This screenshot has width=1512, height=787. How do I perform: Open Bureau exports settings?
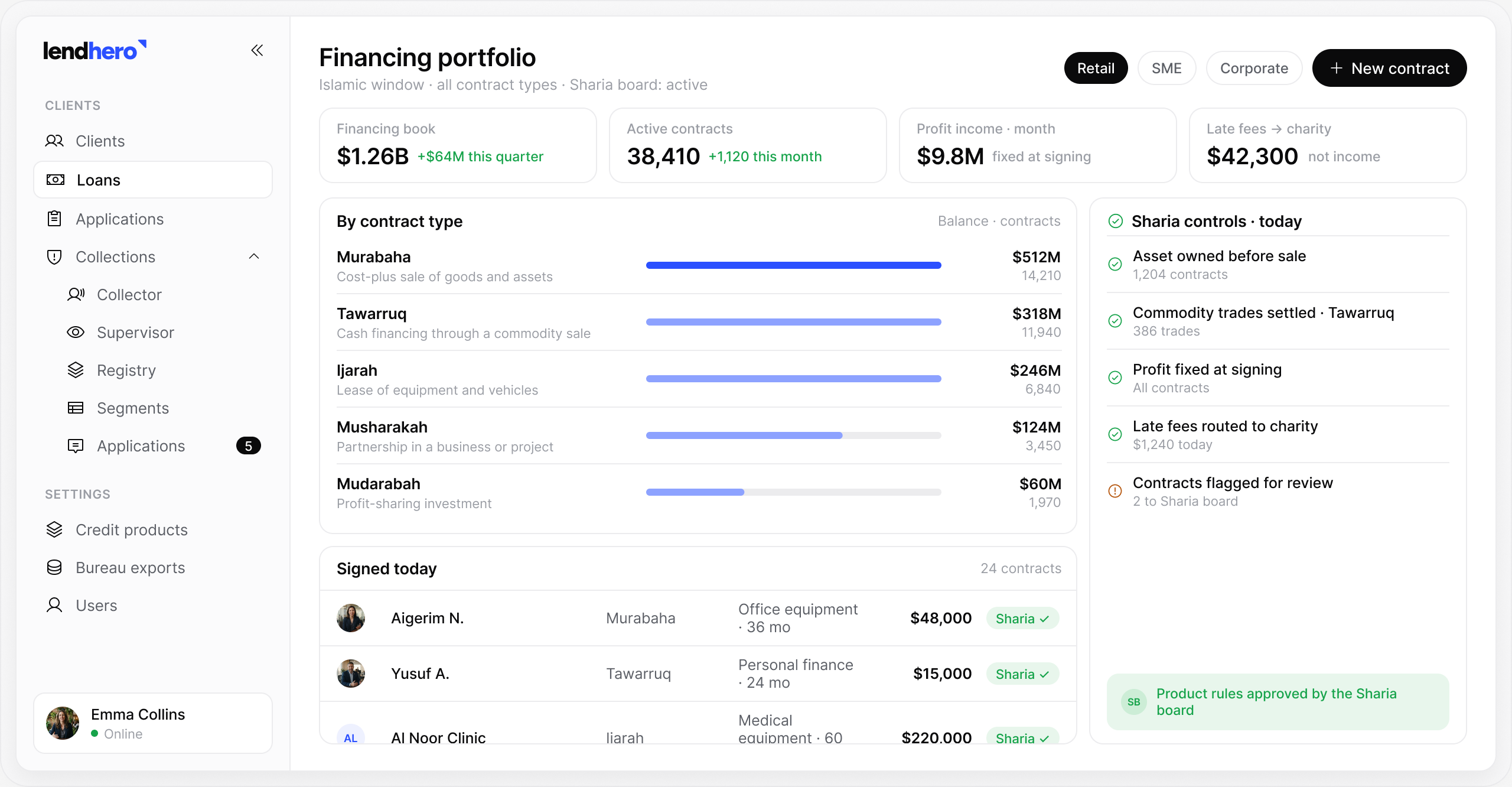pos(153,567)
